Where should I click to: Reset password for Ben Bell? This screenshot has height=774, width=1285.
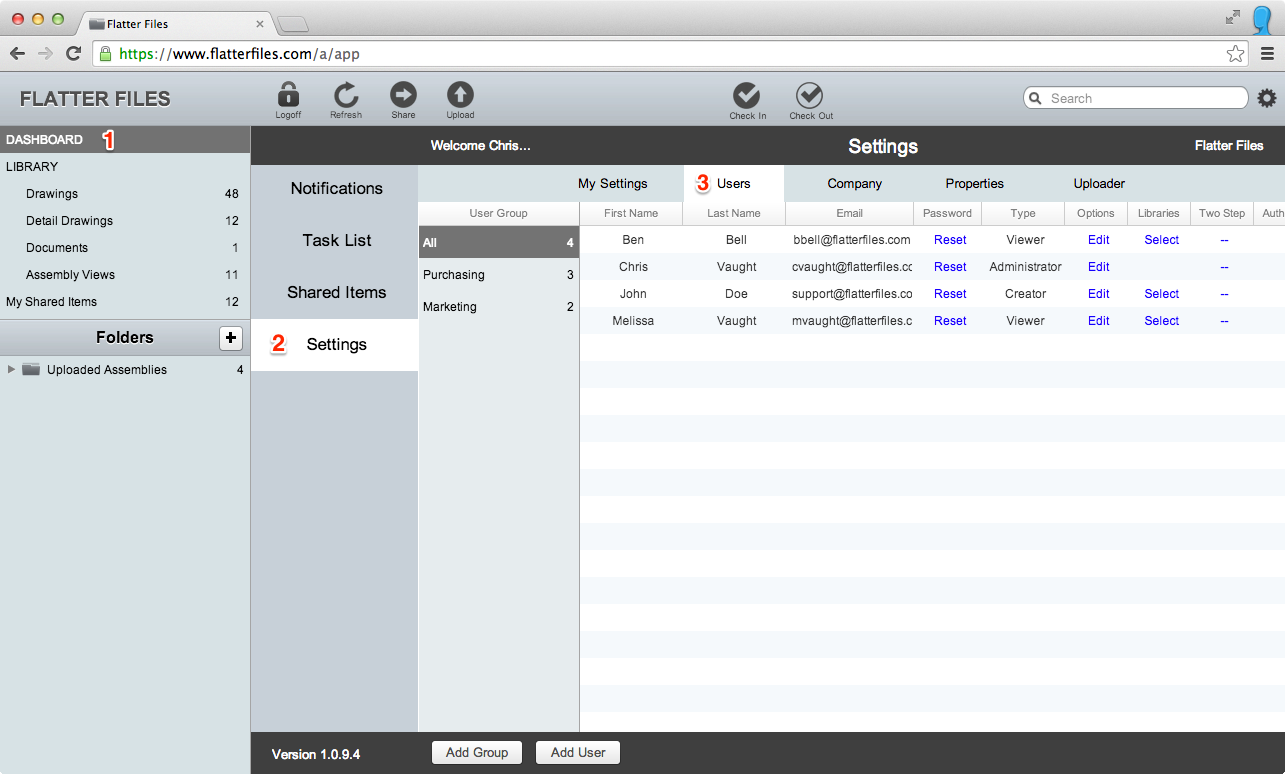click(950, 240)
